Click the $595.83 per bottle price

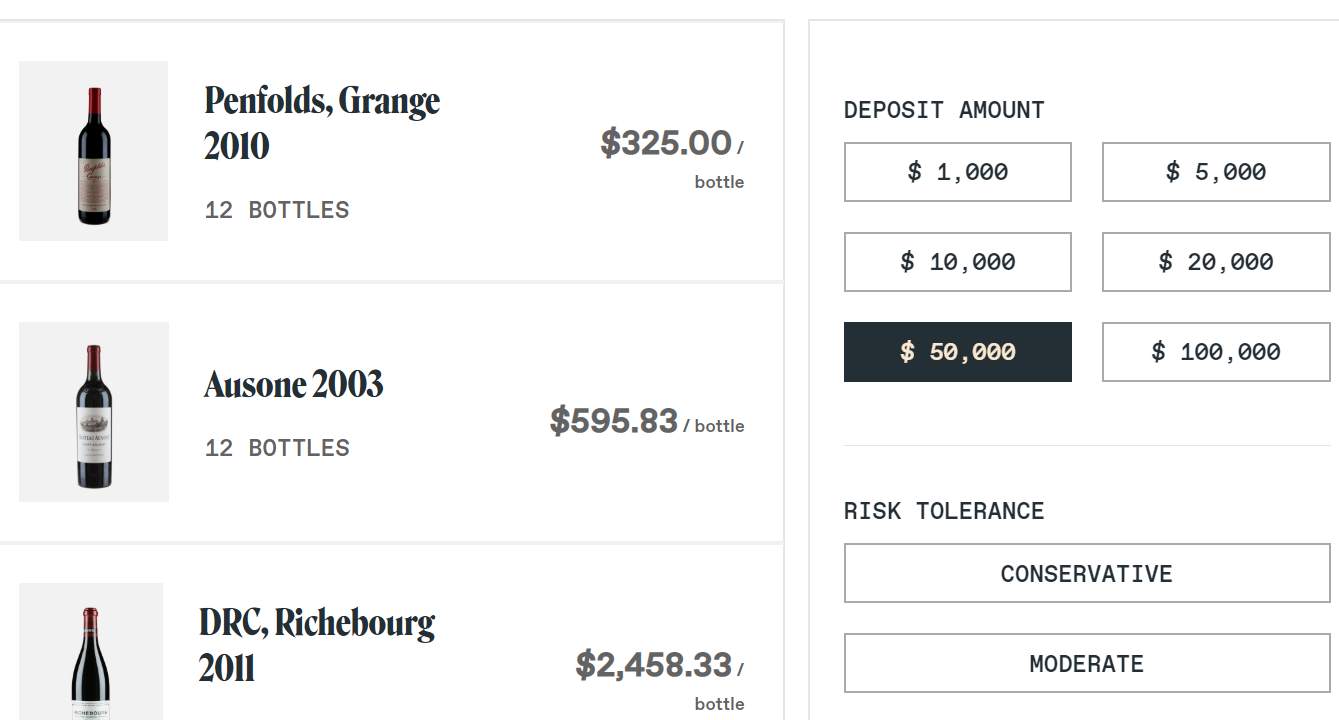click(647, 421)
